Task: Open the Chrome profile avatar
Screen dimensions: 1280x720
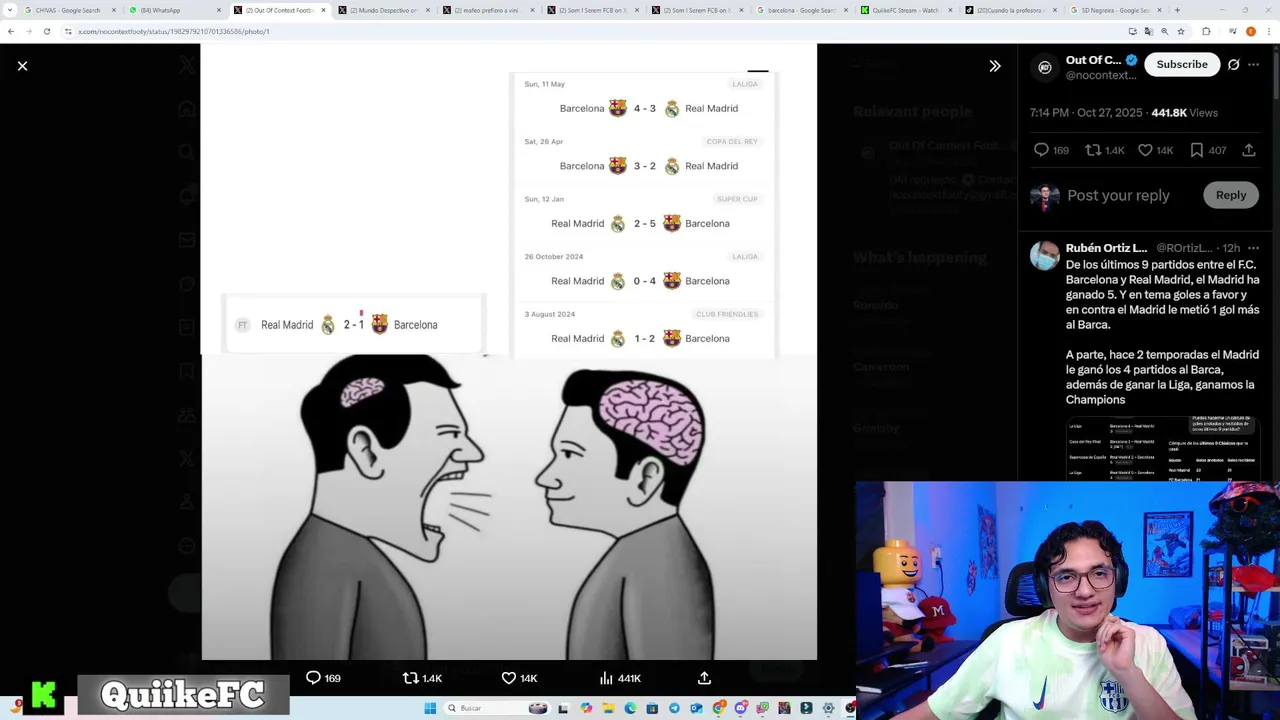Action: point(1251,31)
